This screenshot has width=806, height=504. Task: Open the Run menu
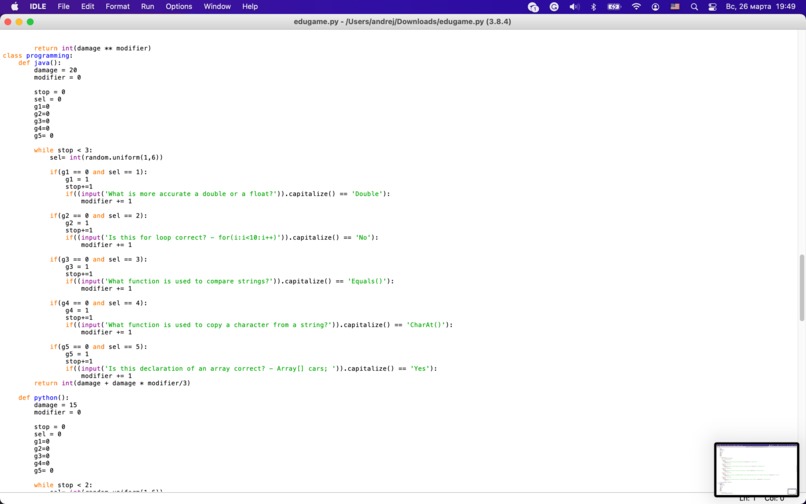click(x=148, y=7)
